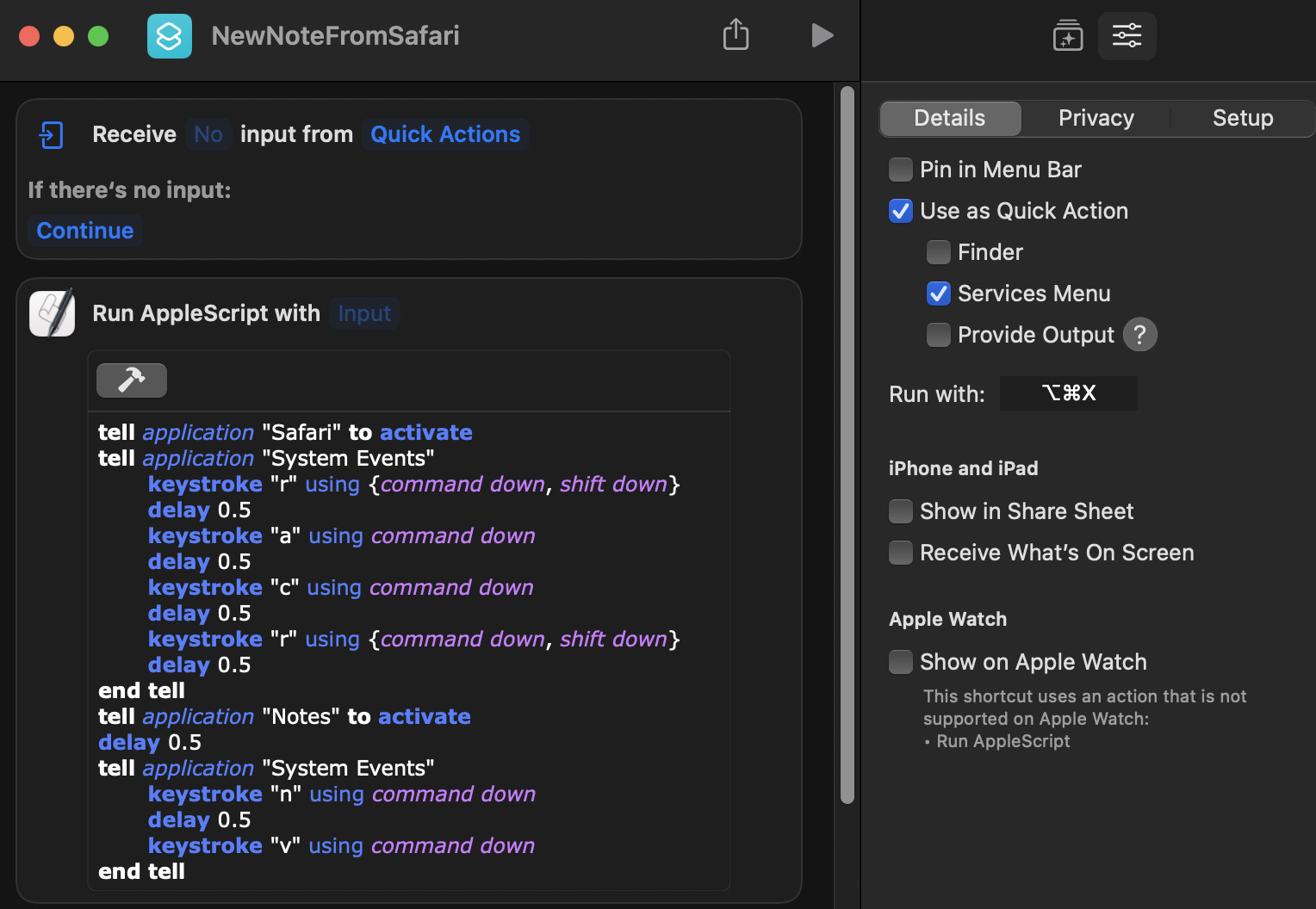Change the Continue no-input behavior
1316x909 pixels.
[85, 231]
